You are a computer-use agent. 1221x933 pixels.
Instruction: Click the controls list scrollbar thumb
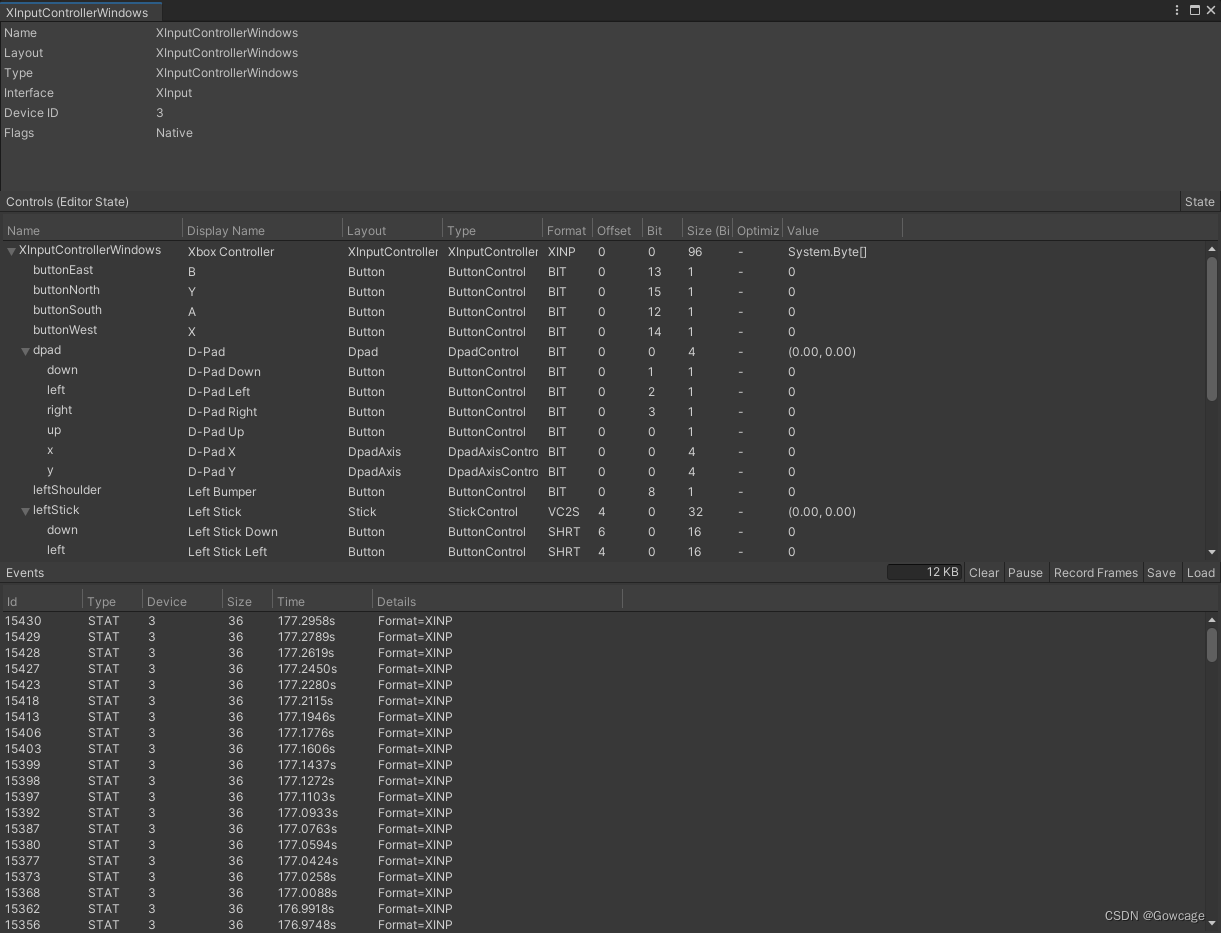pos(1212,330)
